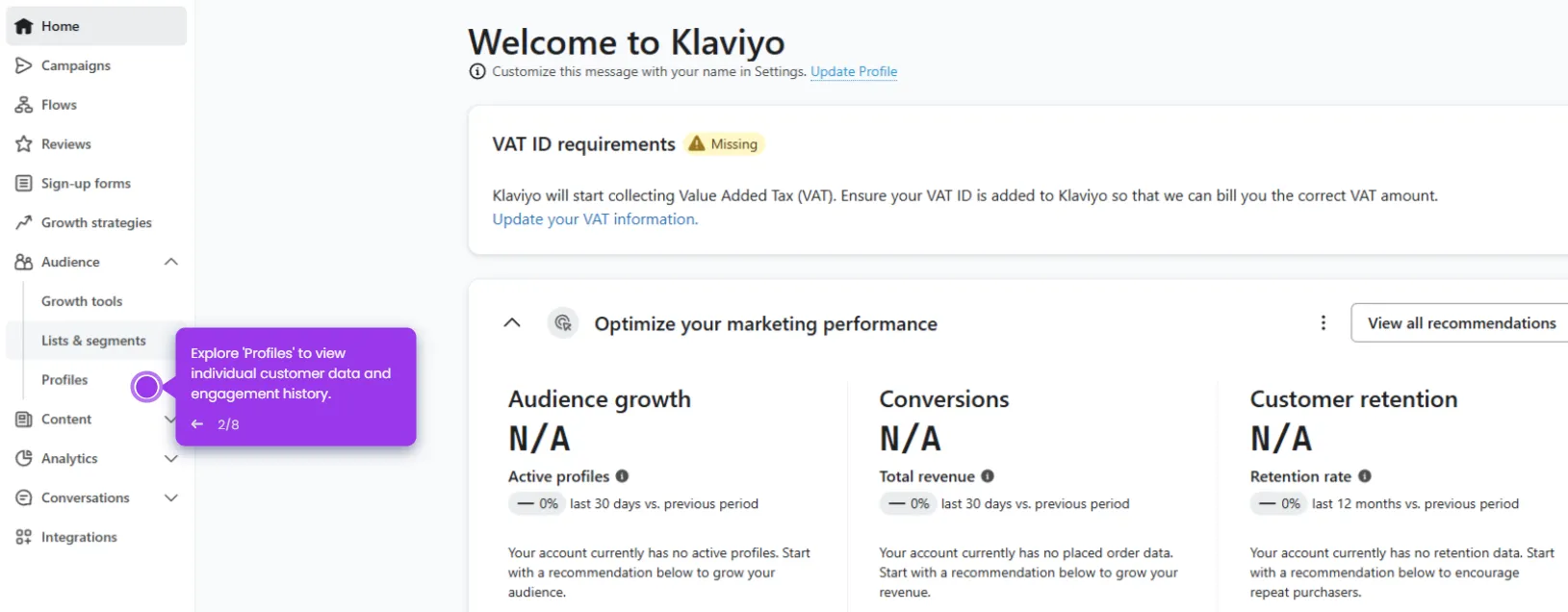Collapse Optimize your marketing performance panel
1568x612 pixels.
click(512, 323)
